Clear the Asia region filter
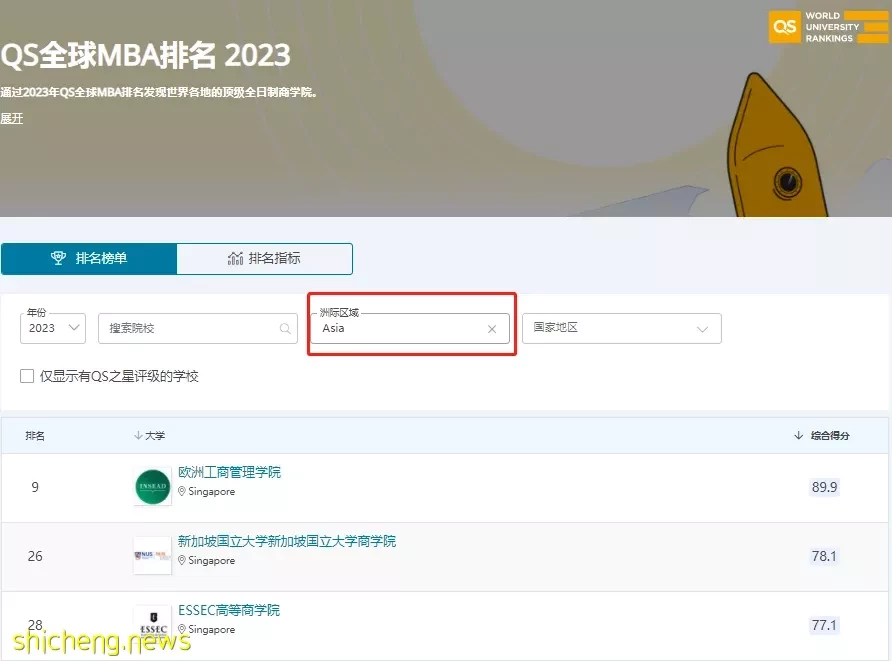892x661 pixels. click(492, 329)
